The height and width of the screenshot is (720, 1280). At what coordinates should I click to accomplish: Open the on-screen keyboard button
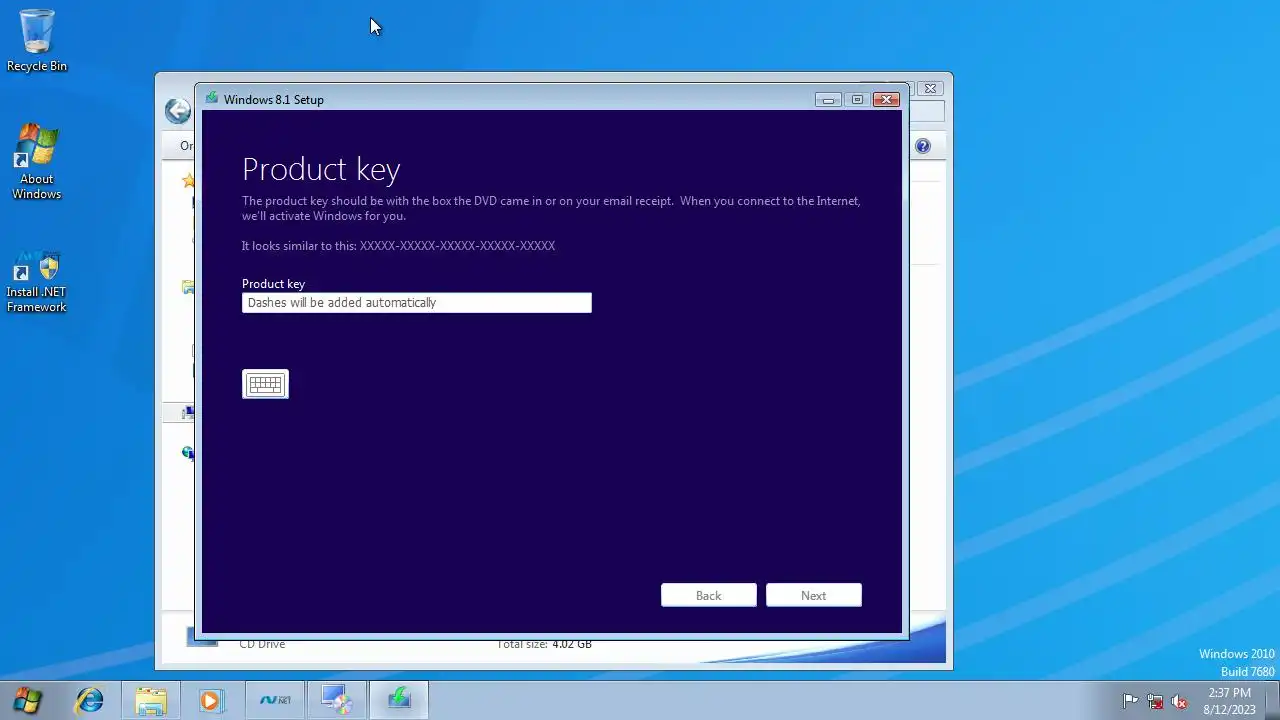265,384
